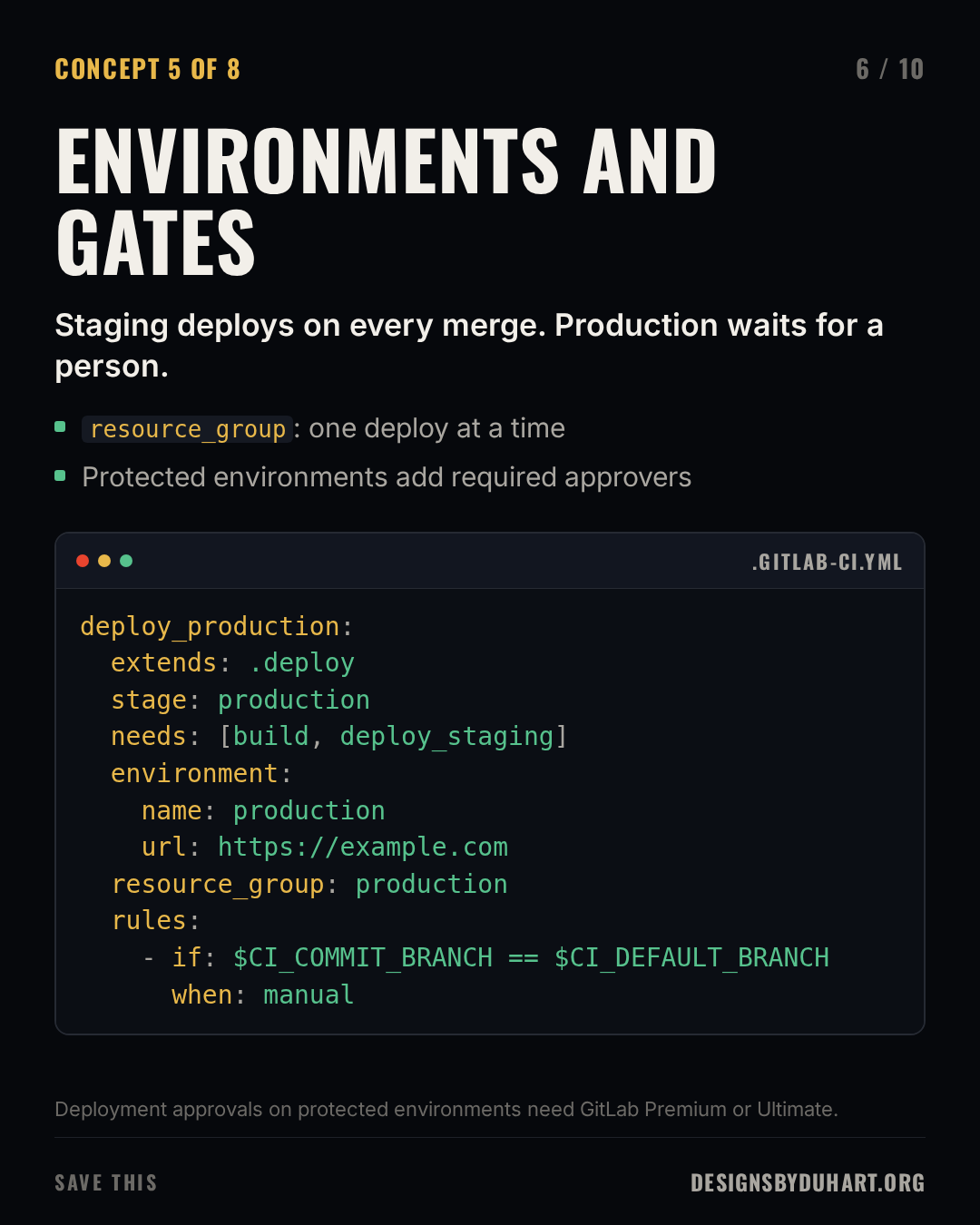The height and width of the screenshot is (1225, 980).
Task: Click the 'environment:' code line
Action: (x=201, y=773)
